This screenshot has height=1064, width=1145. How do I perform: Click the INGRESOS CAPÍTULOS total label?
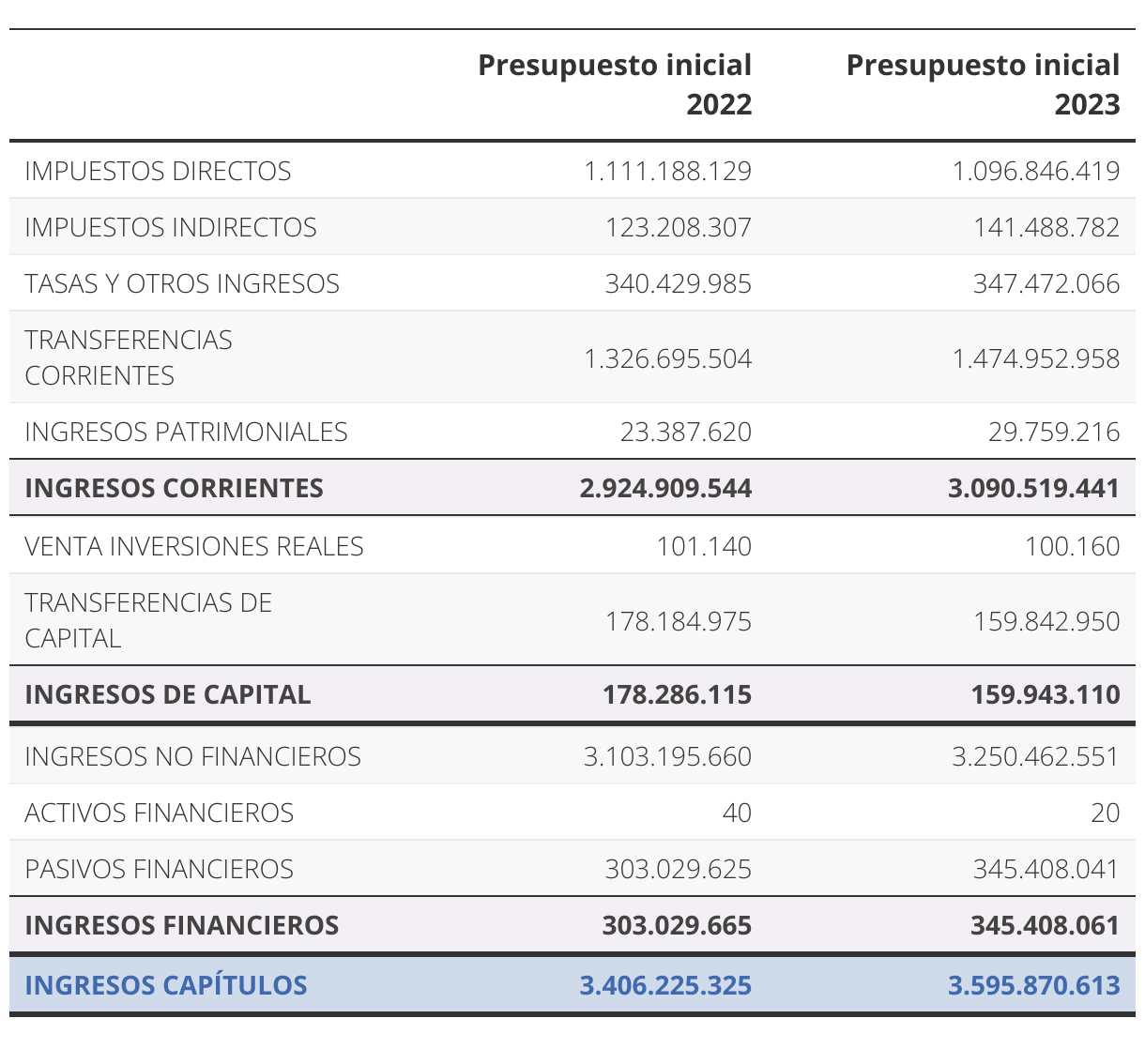tap(166, 985)
